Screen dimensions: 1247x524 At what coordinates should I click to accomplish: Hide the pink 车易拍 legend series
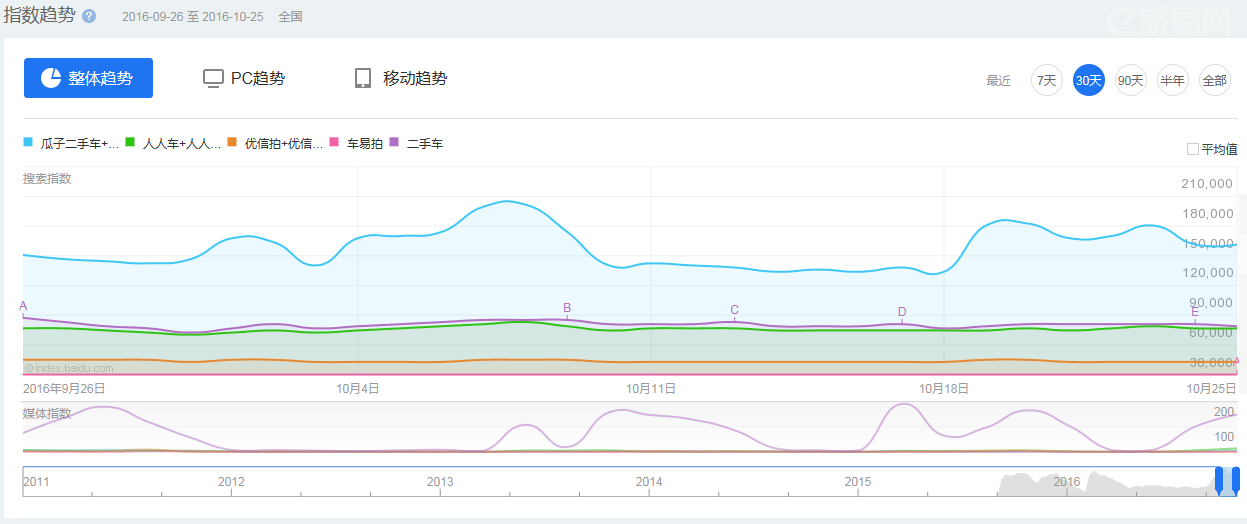coord(364,144)
